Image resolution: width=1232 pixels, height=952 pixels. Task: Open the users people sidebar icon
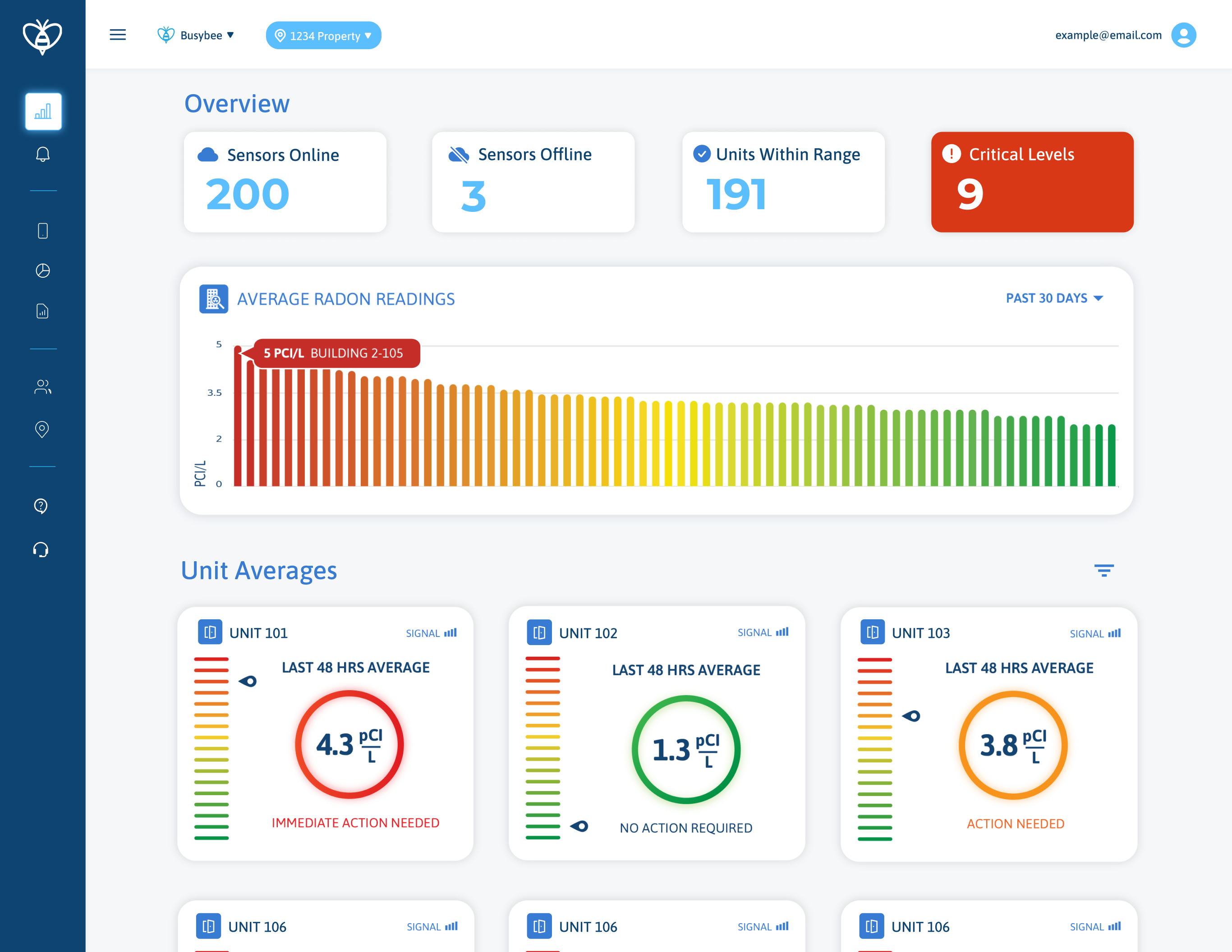click(x=43, y=386)
